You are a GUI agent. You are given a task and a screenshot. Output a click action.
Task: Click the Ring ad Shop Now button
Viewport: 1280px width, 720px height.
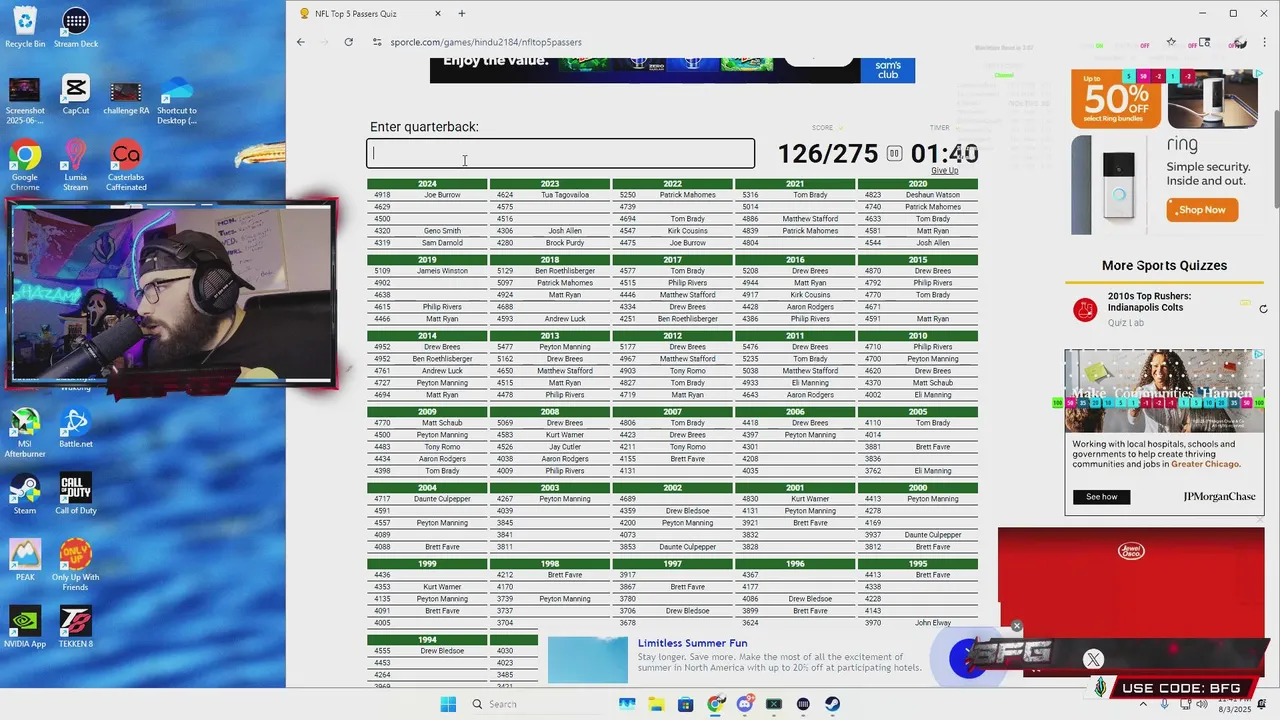point(1202,210)
